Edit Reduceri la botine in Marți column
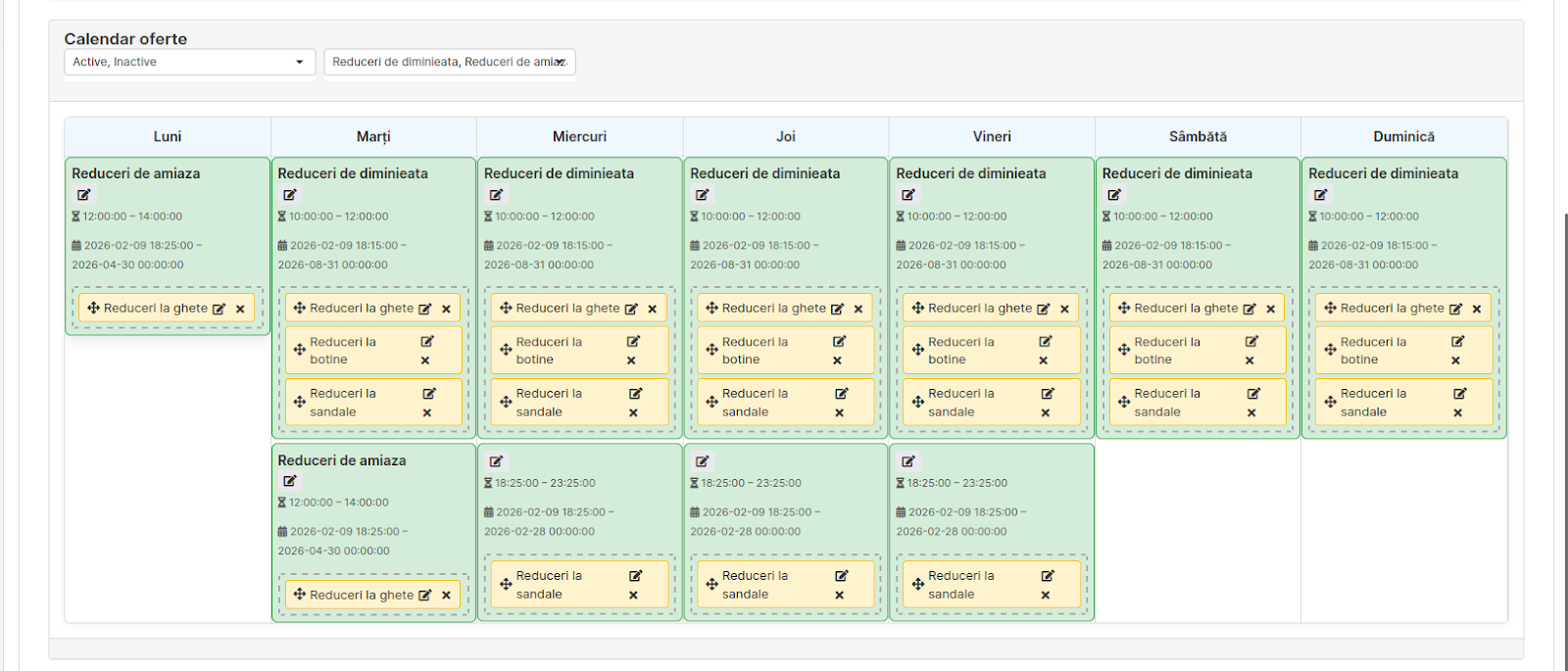The width and height of the screenshot is (1568, 671). 427,342
